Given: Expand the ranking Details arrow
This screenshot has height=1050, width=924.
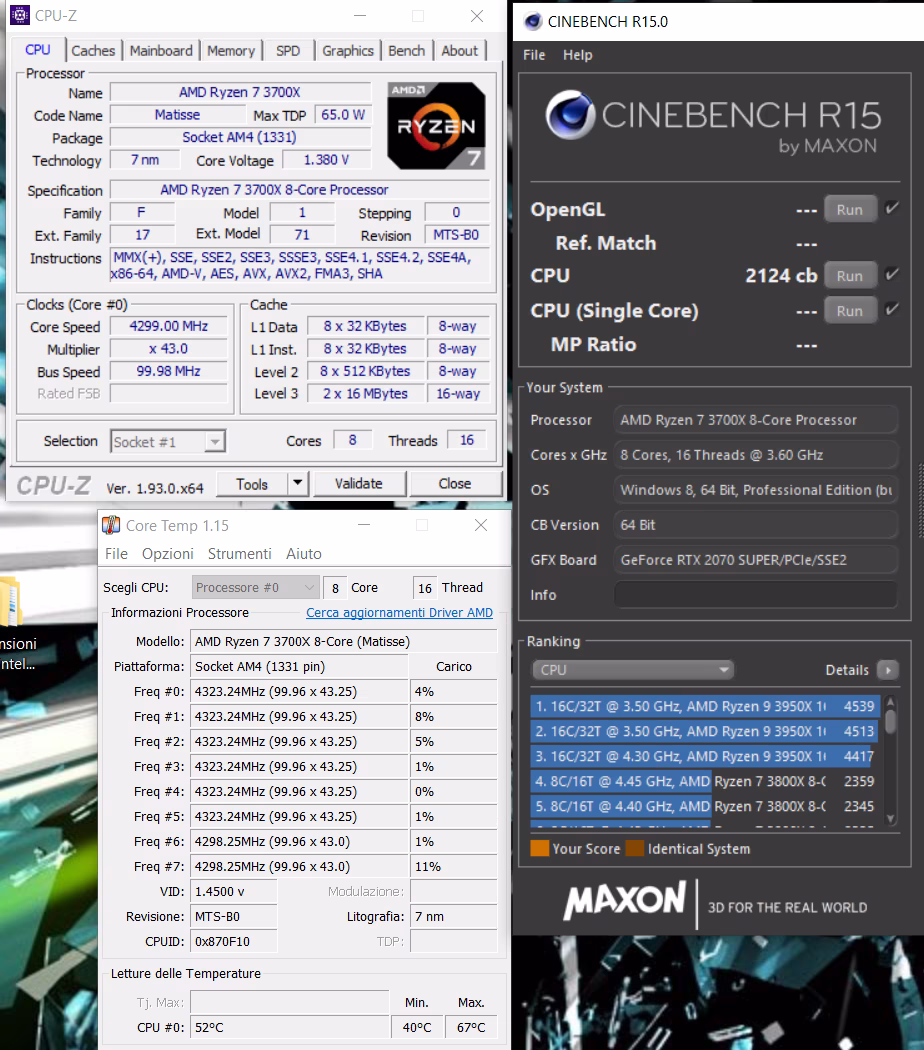Looking at the screenshot, I should 888,670.
